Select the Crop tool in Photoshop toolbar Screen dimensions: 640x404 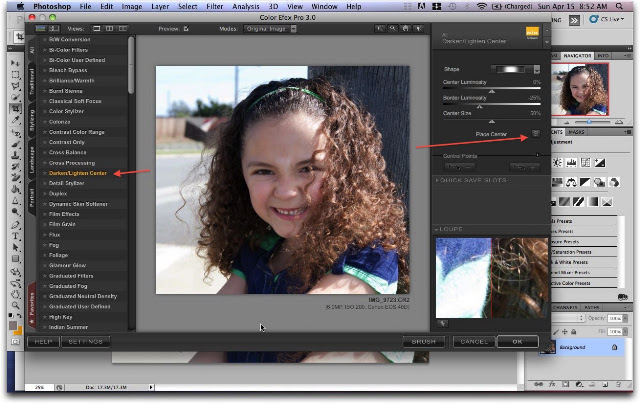coord(16,109)
